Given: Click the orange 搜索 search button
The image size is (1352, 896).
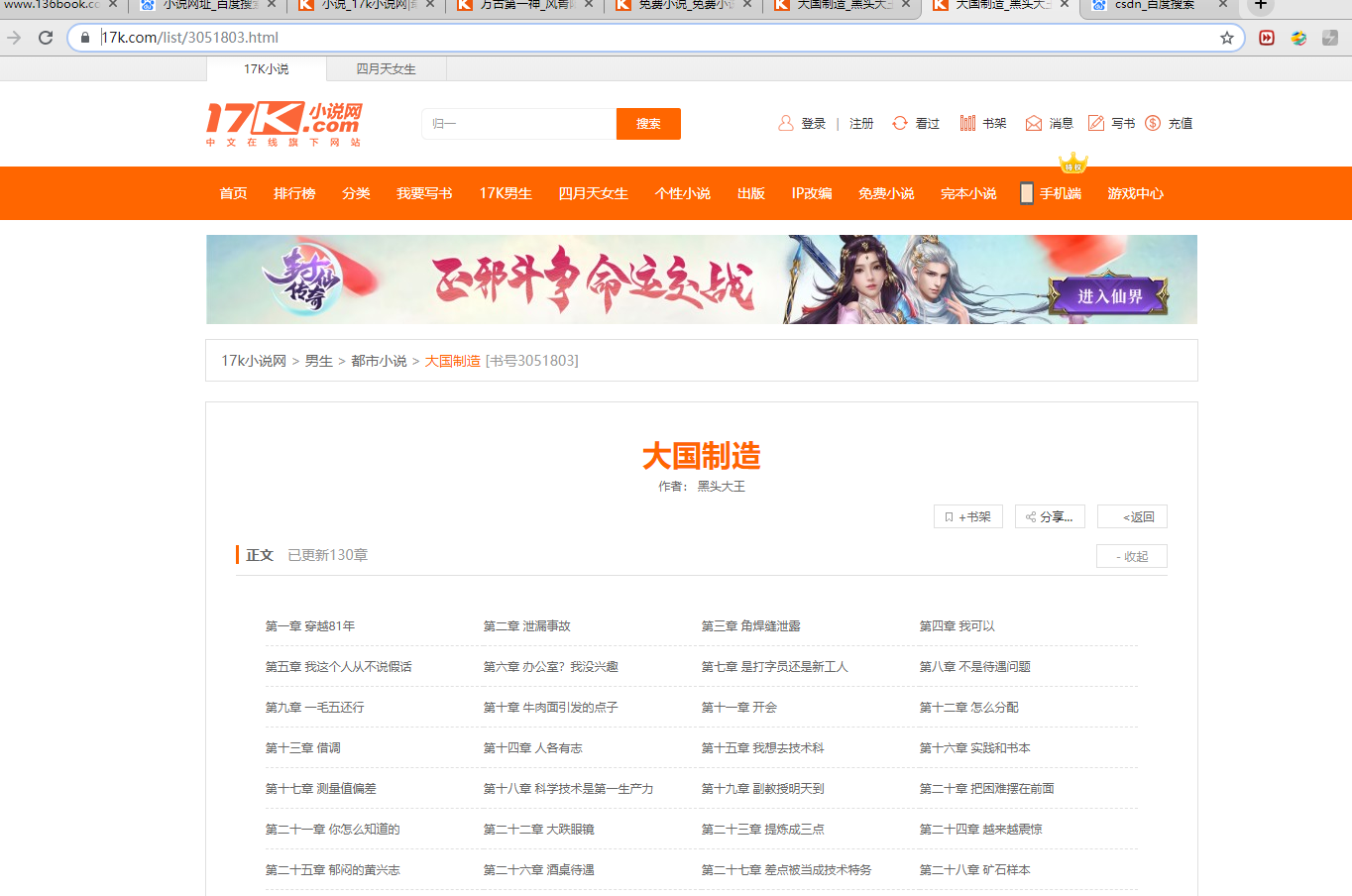Looking at the screenshot, I should (x=648, y=124).
